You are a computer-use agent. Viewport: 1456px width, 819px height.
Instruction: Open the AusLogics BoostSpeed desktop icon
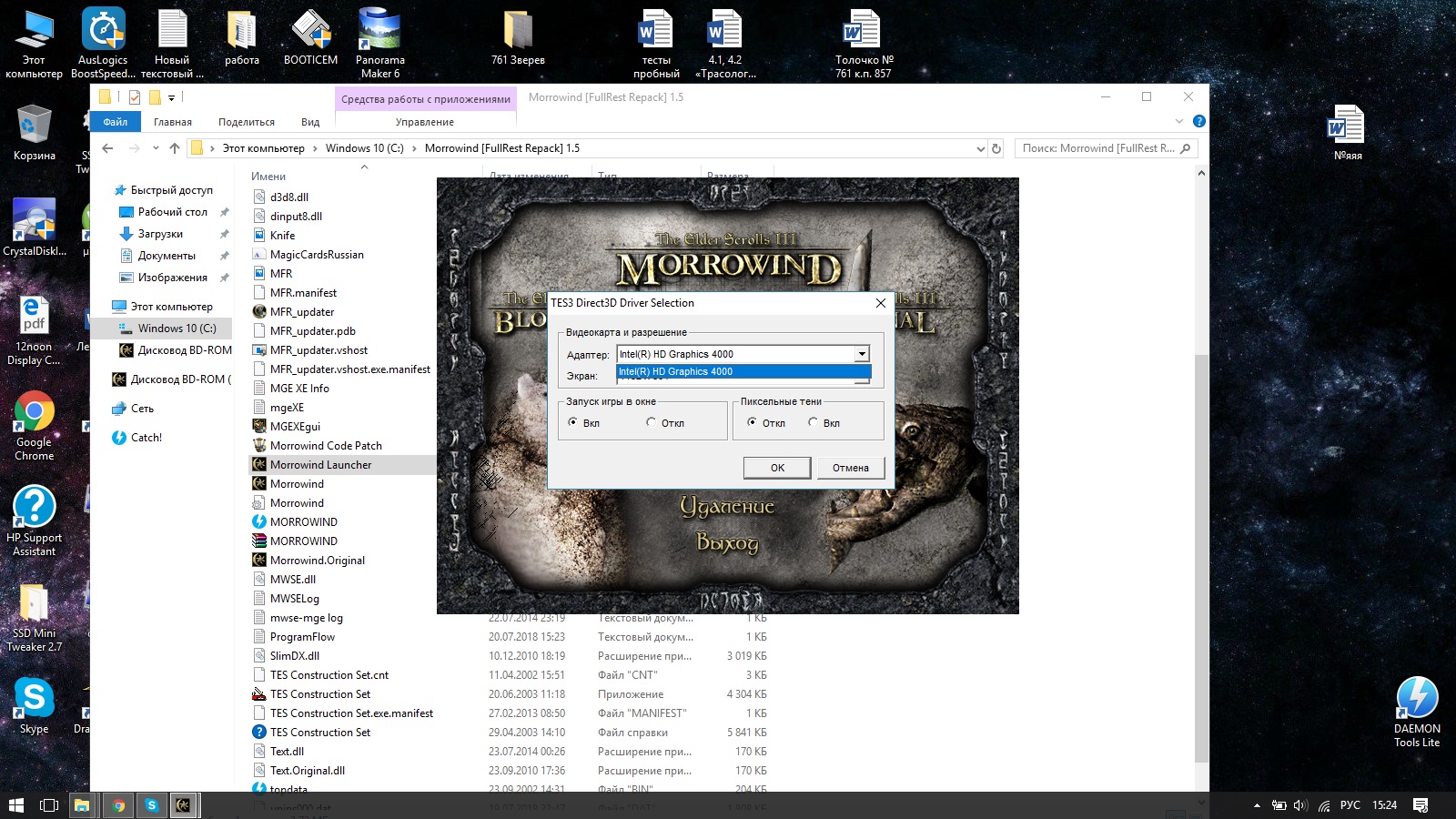click(x=103, y=43)
